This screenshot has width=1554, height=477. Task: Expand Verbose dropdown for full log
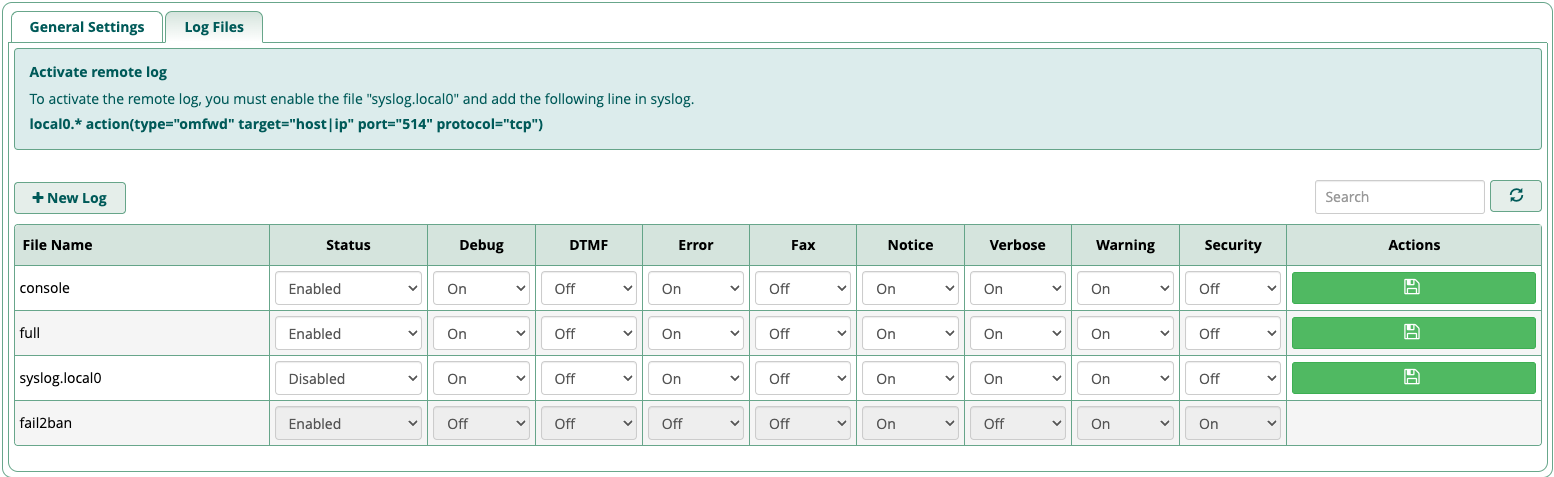click(x=1017, y=333)
